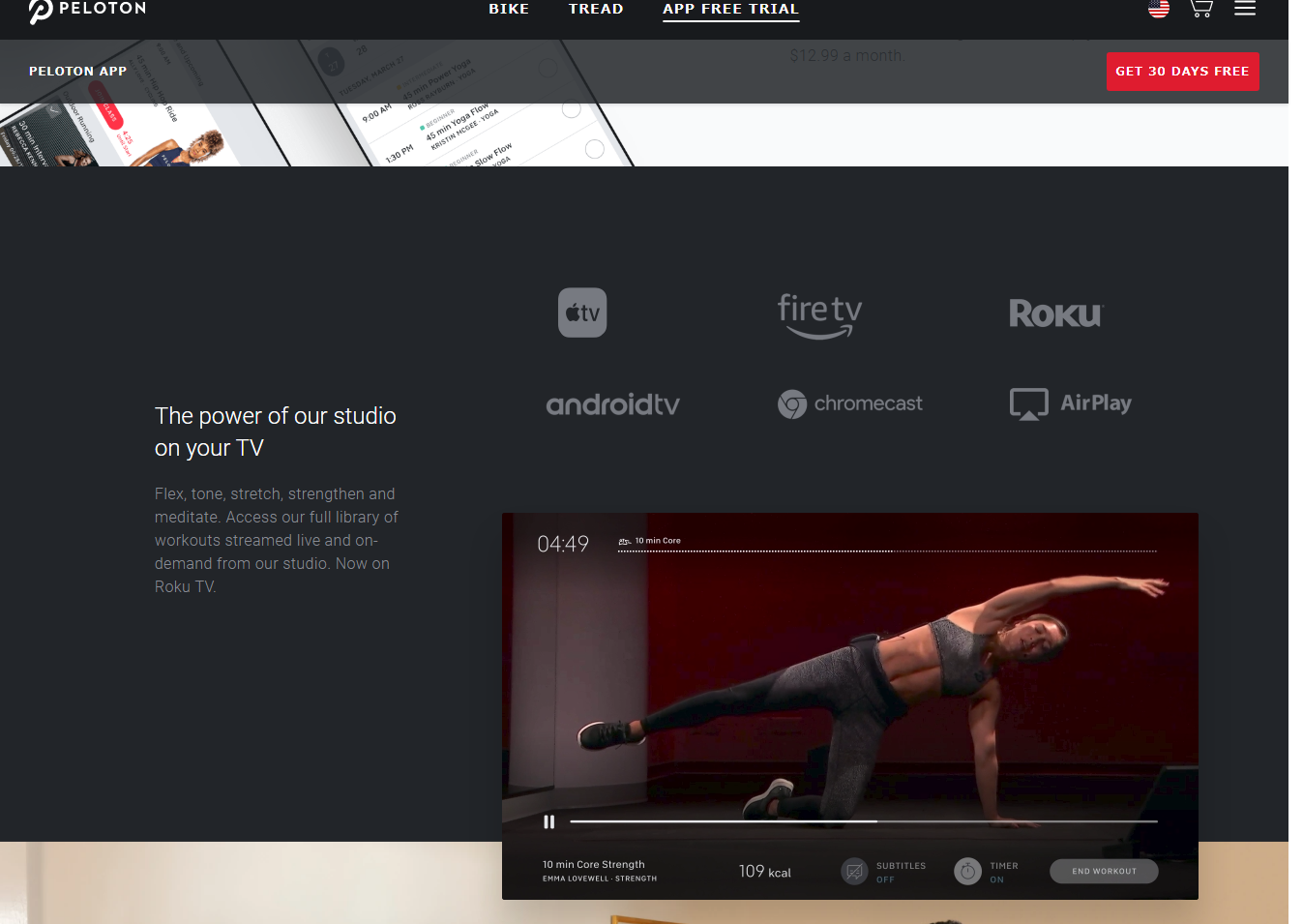Click the Apple TV logo

click(x=582, y=313)
